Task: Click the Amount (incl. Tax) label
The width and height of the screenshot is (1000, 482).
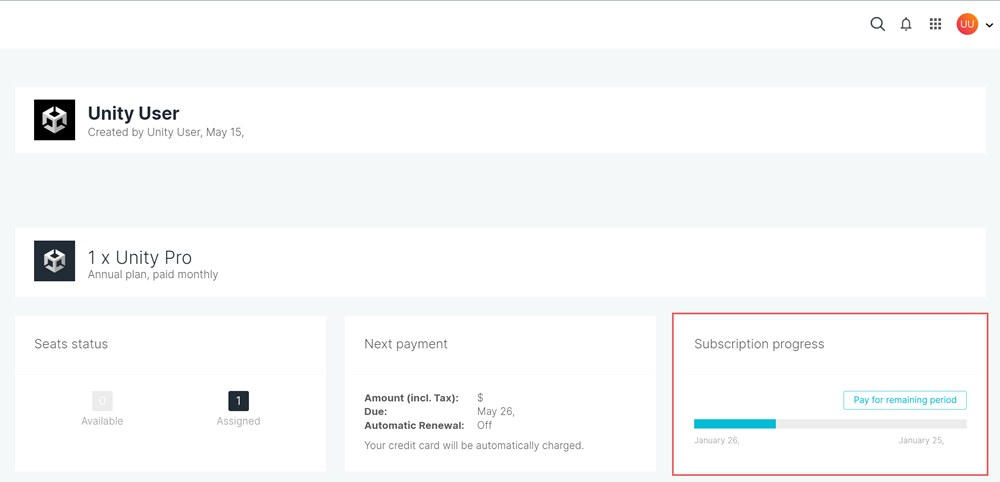Action: click(411, 398)
